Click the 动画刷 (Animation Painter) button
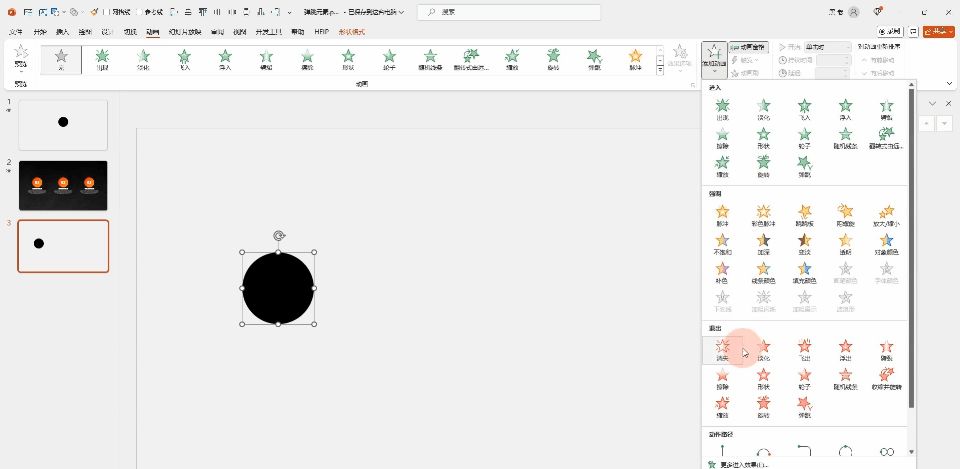 pyautogui.click(x=746, y=73)
